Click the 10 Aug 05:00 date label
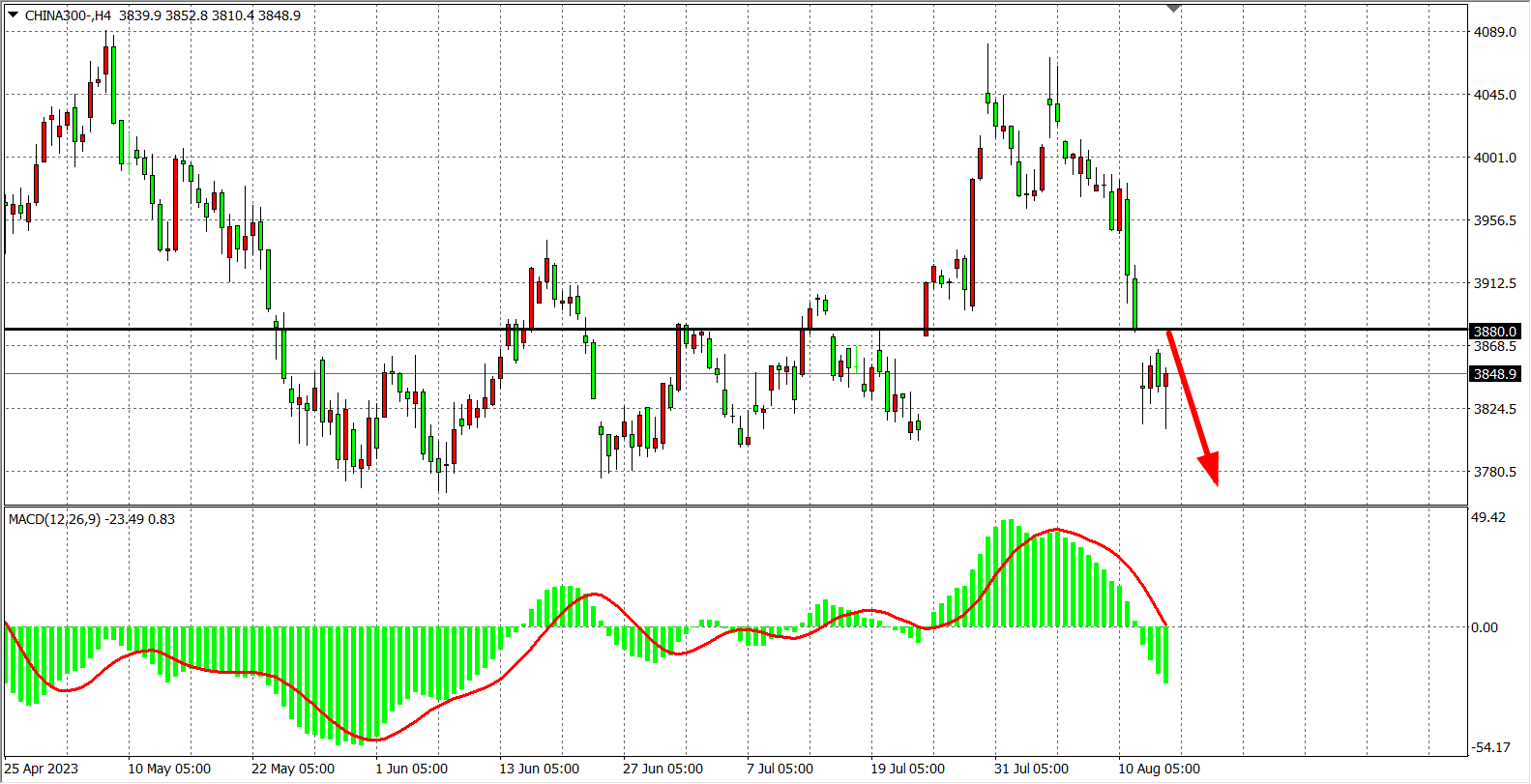Image resolution: width=1531 pixels, height=784 pixels. click(x=1159, y=769)
